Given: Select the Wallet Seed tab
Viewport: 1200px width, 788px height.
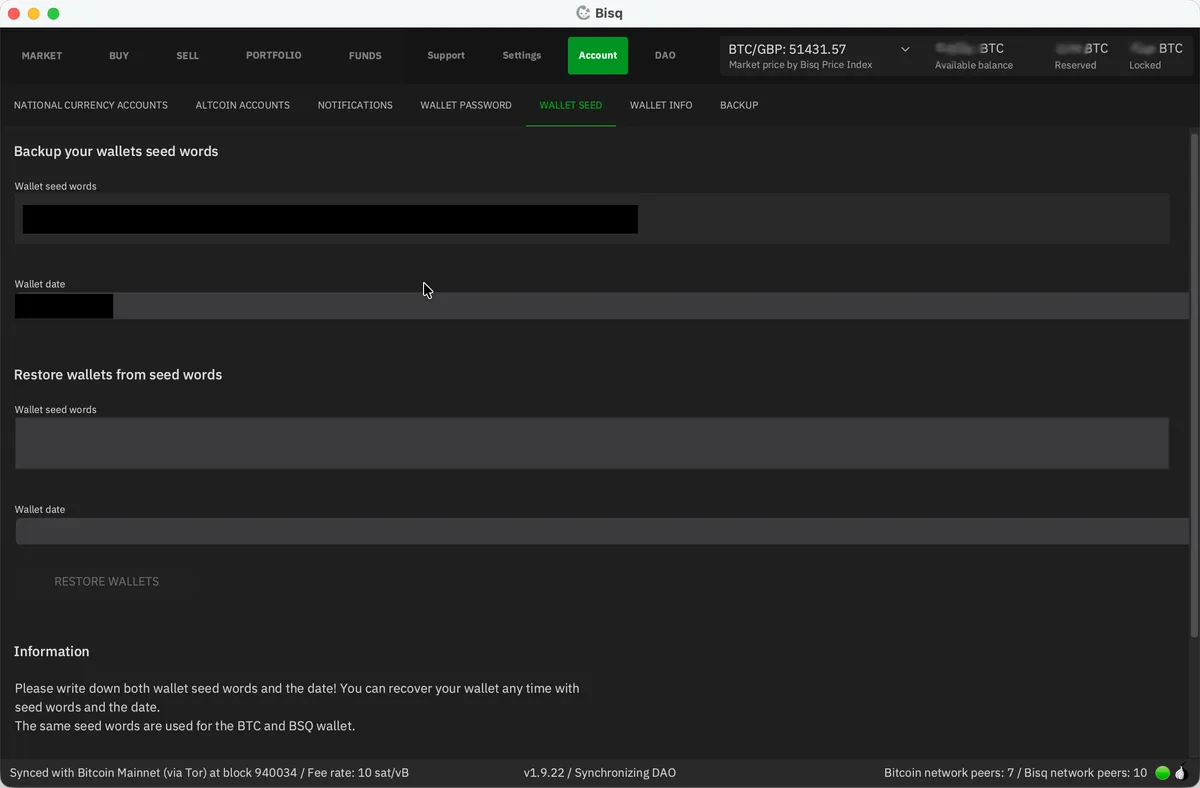Looking at the screenshot, I should pyautogui.click(x=571, y=105).
